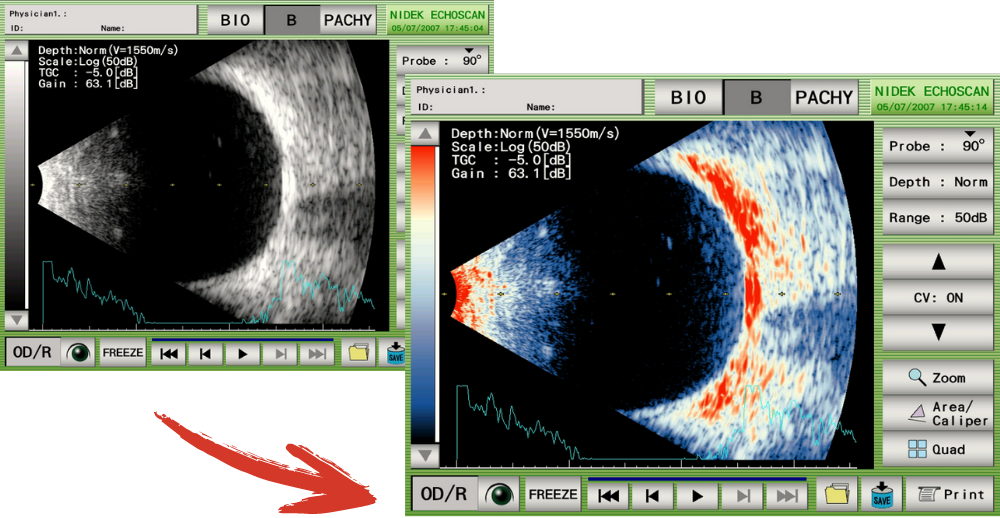The width and height of the screenshot is (1000, 518).
Task: Play cine loop in back window
Action: pos(242,353)
